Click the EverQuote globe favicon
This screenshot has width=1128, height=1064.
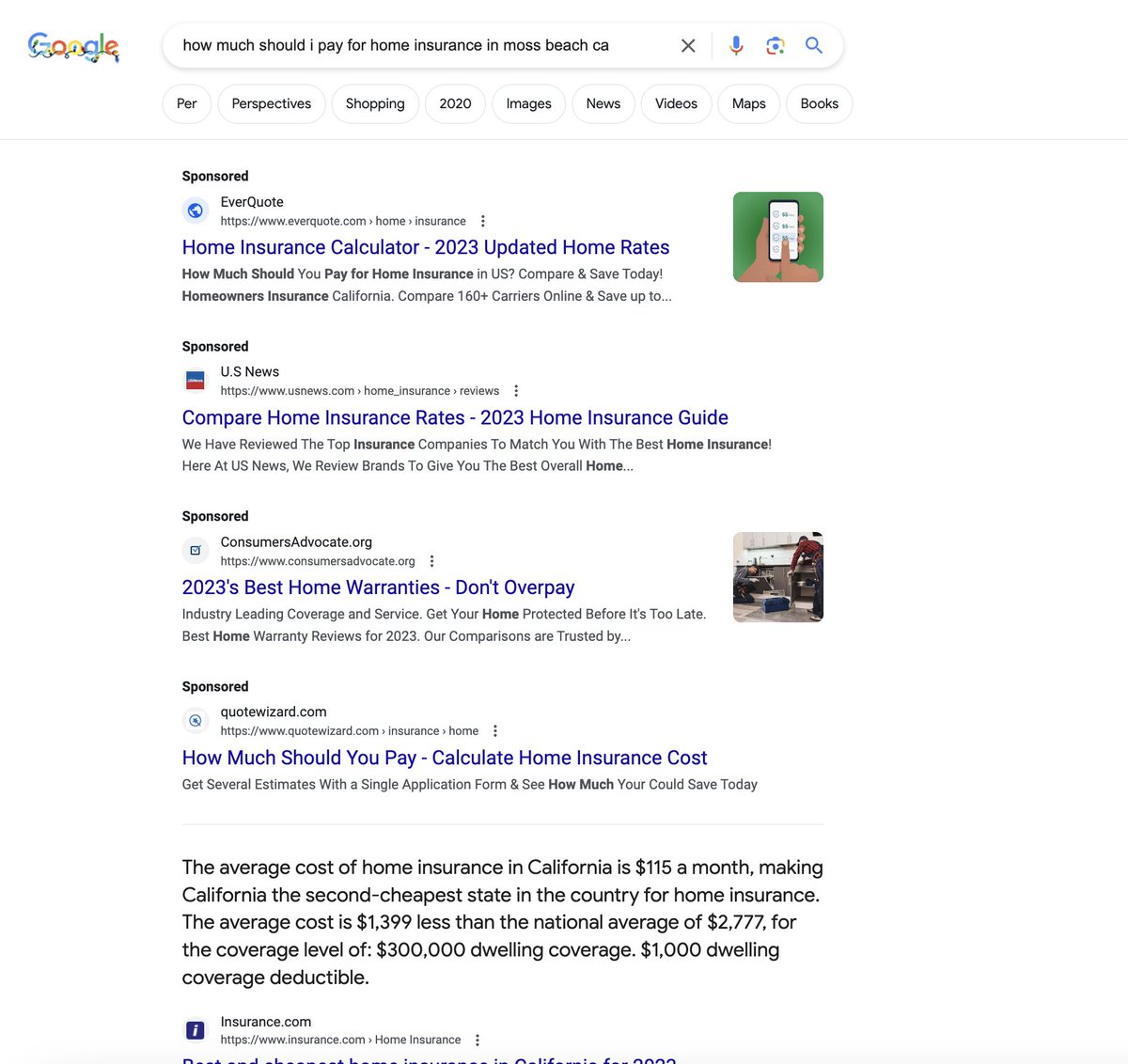tap(196, 211)
